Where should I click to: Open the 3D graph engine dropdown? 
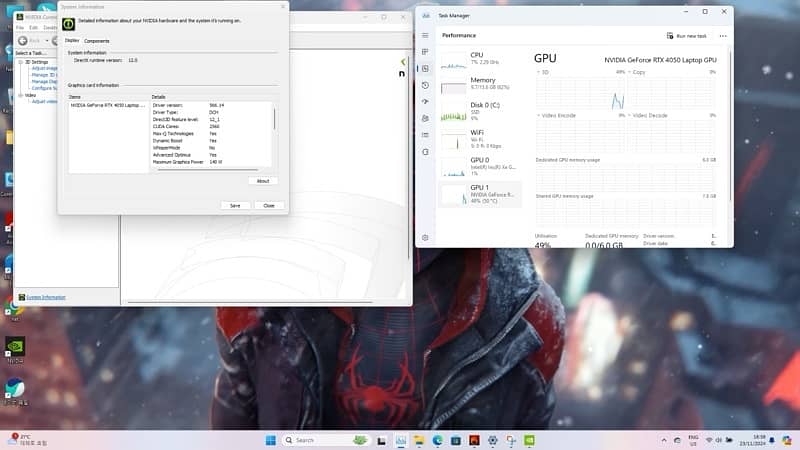(541, 72)
